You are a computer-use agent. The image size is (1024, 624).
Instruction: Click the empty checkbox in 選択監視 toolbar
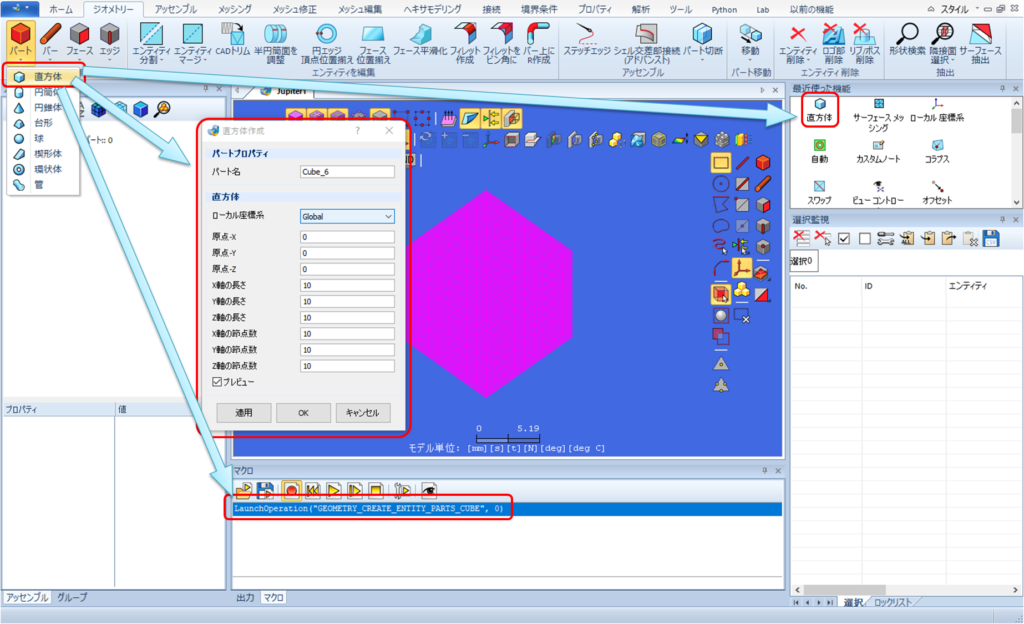click(865, 239)
